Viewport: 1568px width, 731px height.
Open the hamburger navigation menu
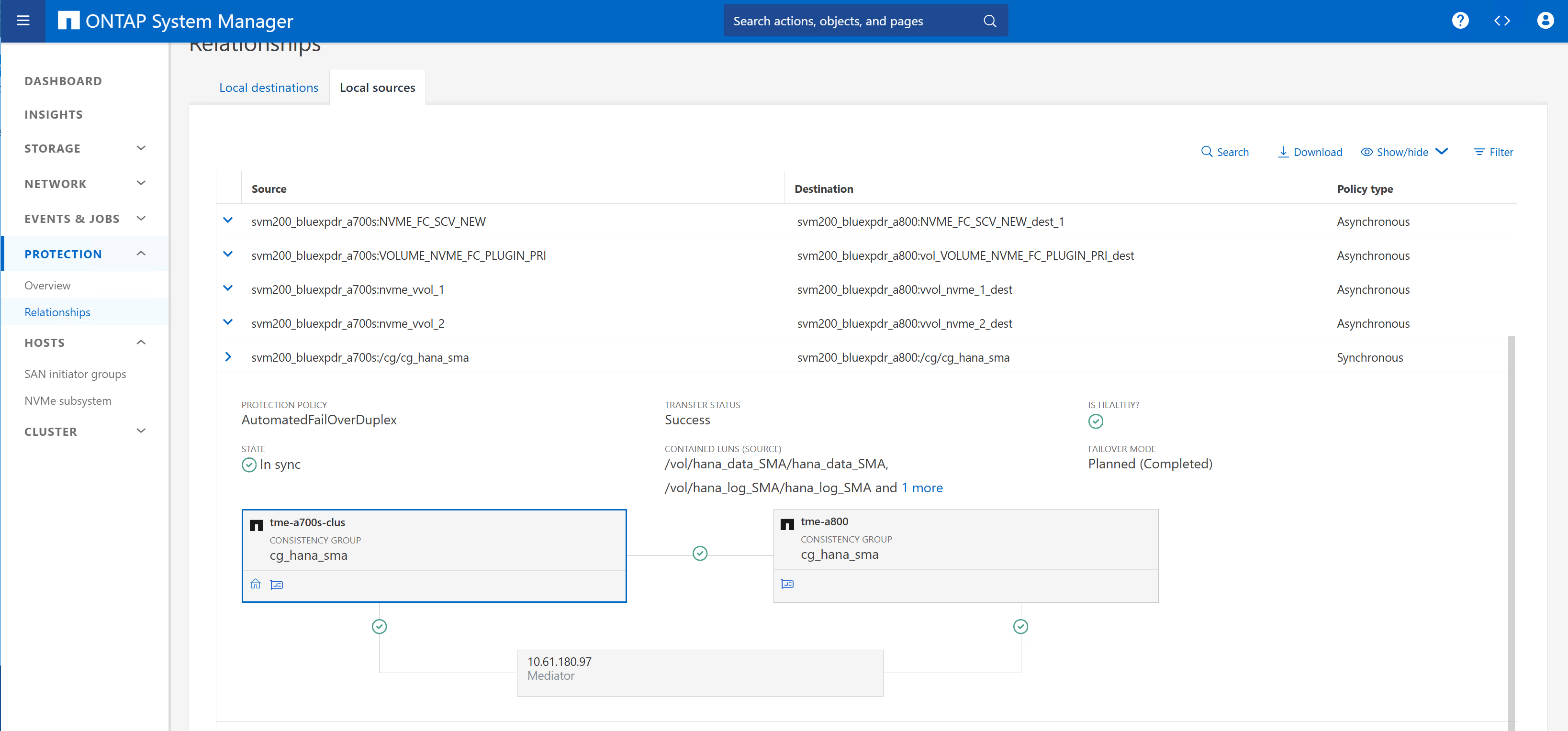click(x=23, y=21)
